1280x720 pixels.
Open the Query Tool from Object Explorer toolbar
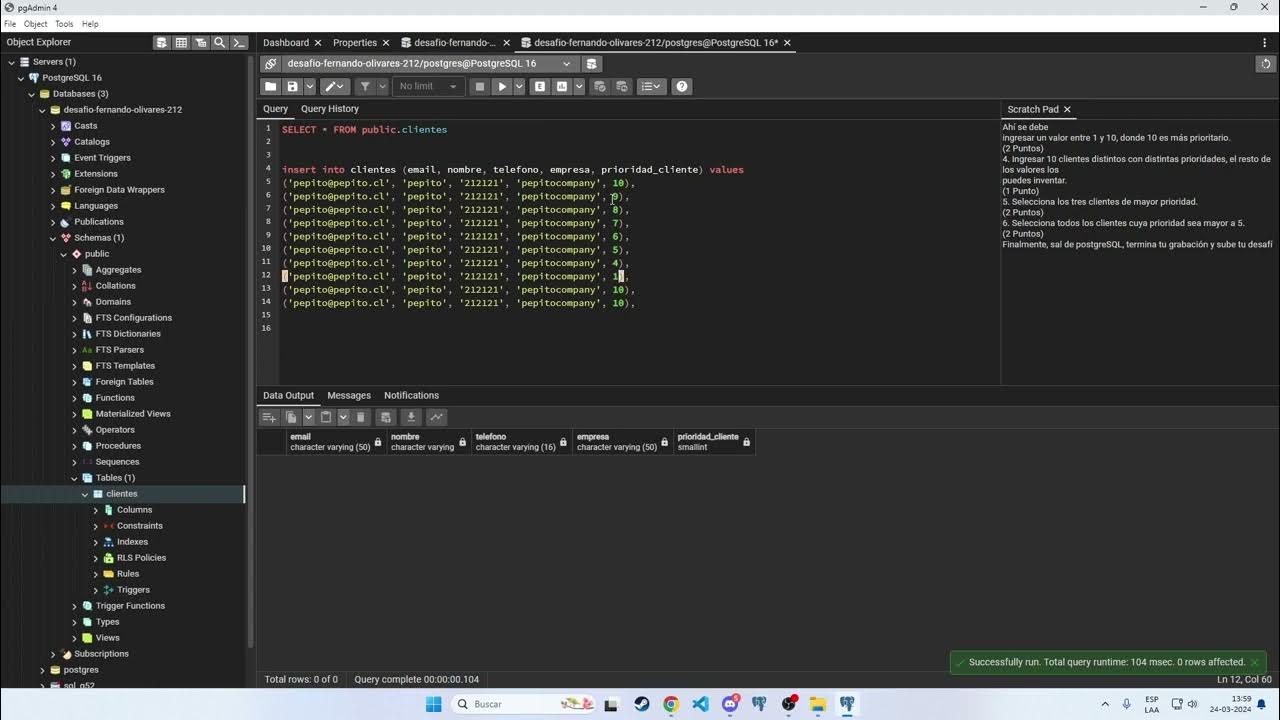(x=162, y=42)
